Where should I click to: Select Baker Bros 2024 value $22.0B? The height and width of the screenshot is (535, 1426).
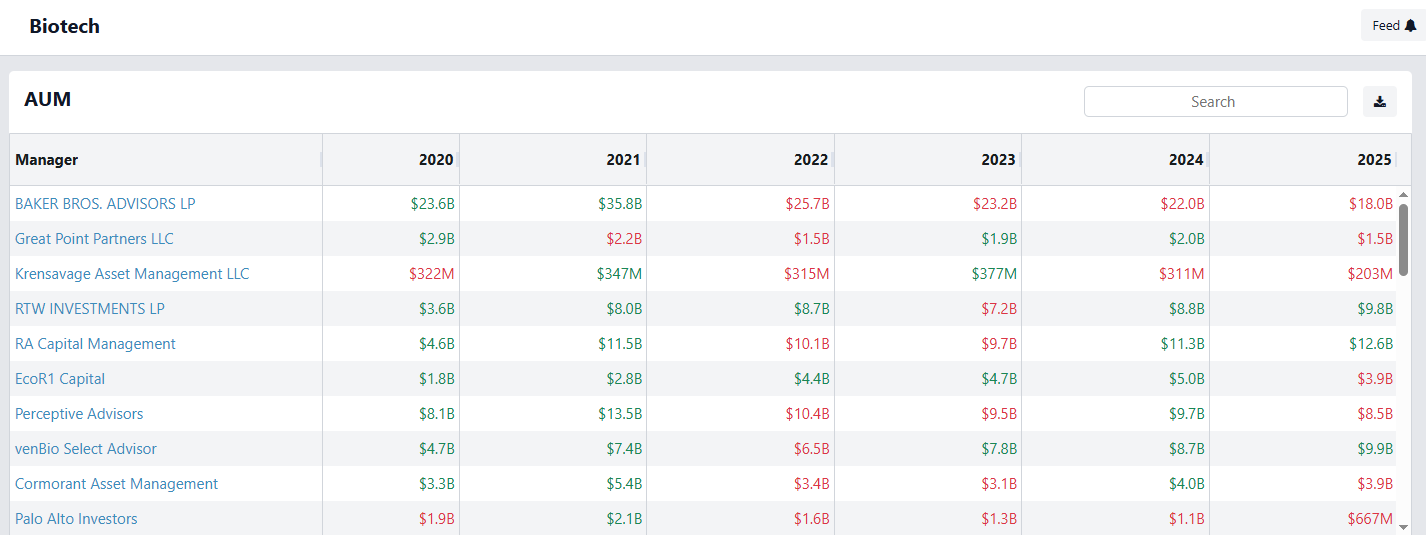coord(1183,203)
